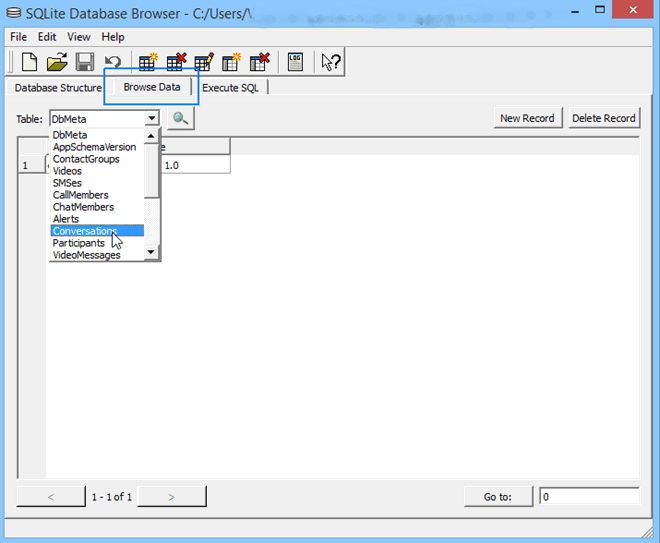Click the New Database toolbar icon
The image size is (660, 543).
pyautogui.click(x=29, y=62)
